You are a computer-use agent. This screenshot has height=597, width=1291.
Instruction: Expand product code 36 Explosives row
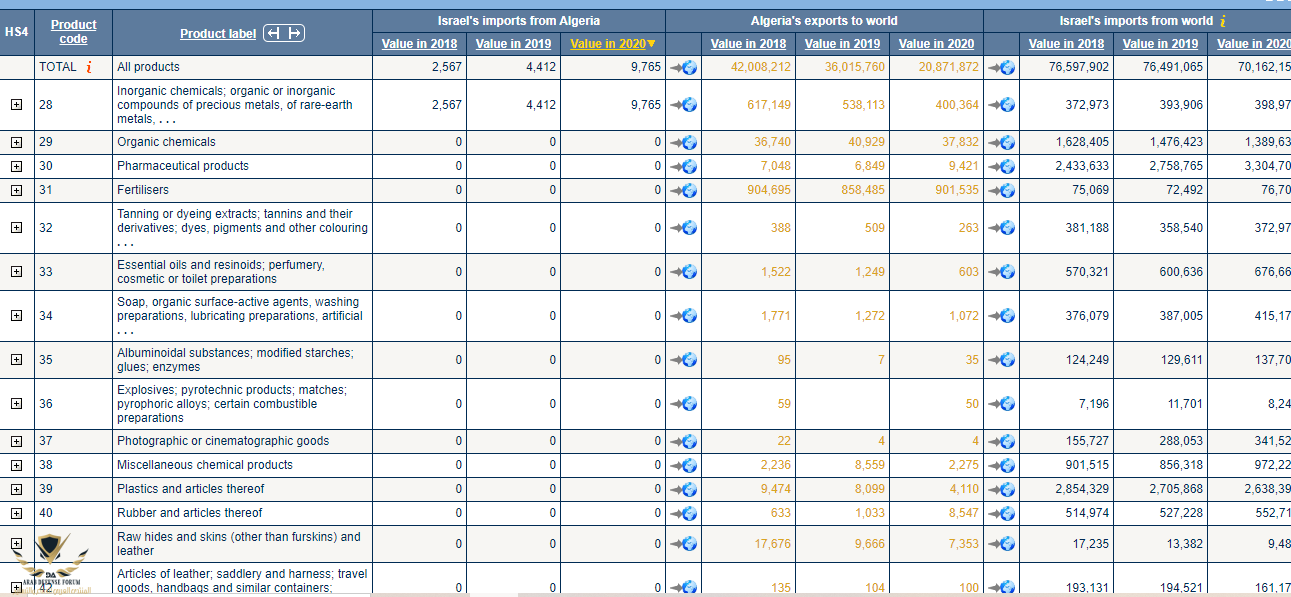pyautogui.click(x=16, y=404)
